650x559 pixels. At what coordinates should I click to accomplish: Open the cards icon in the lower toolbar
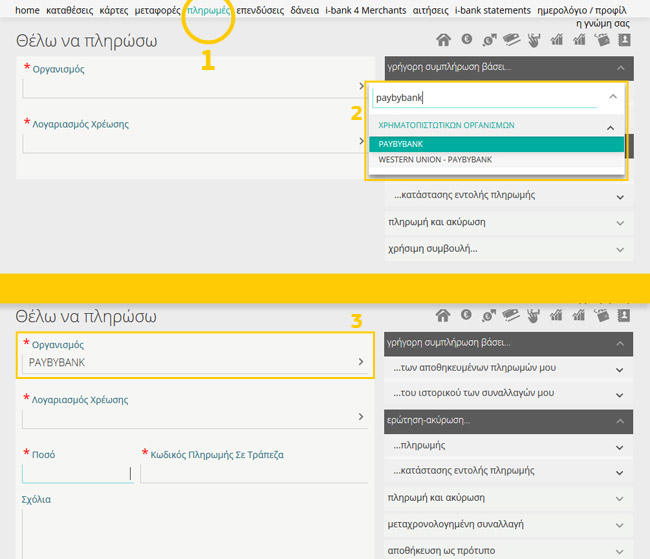[x=511, y=316]
